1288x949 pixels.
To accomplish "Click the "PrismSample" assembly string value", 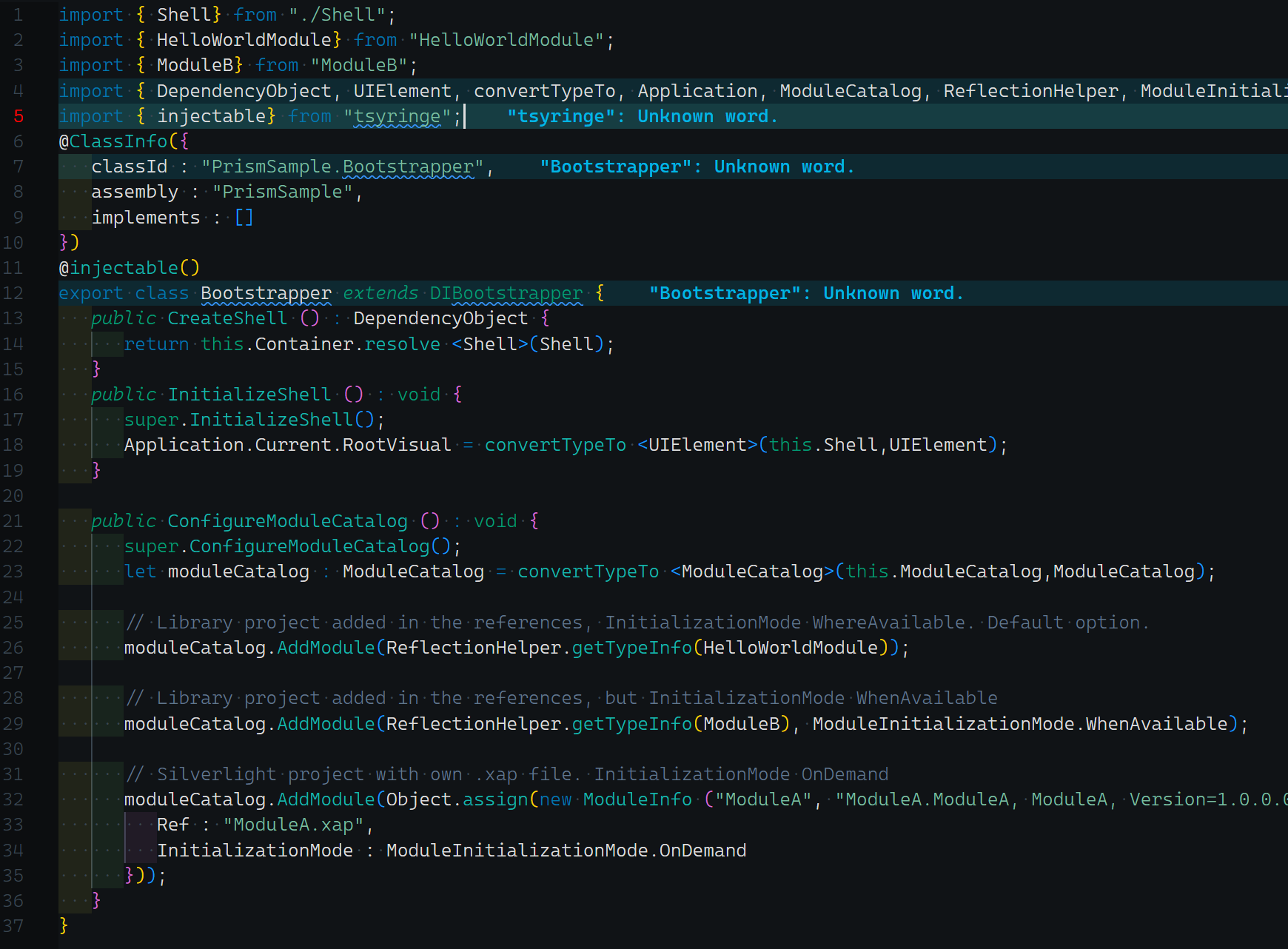I will coord(282,192).
